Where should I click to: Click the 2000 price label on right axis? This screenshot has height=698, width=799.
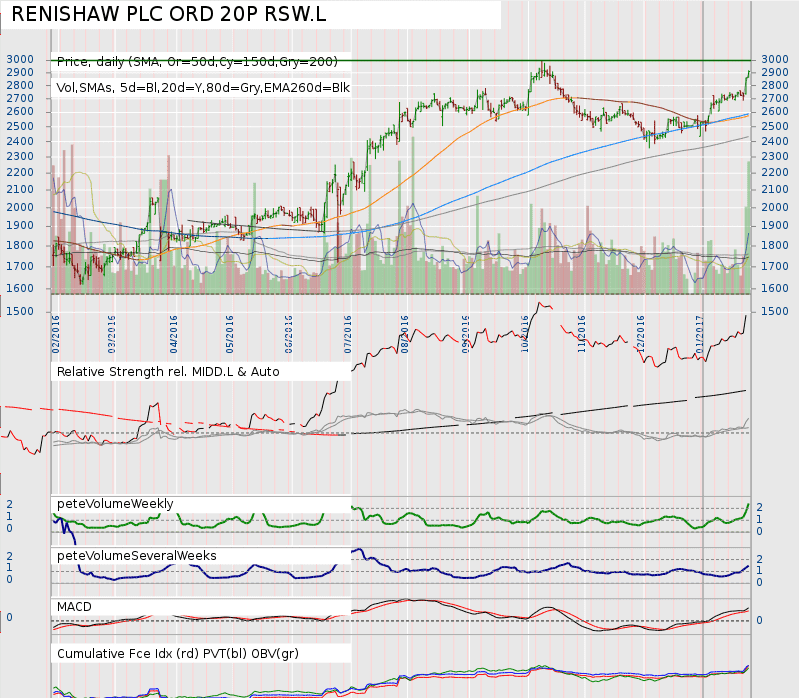(775, 207)
